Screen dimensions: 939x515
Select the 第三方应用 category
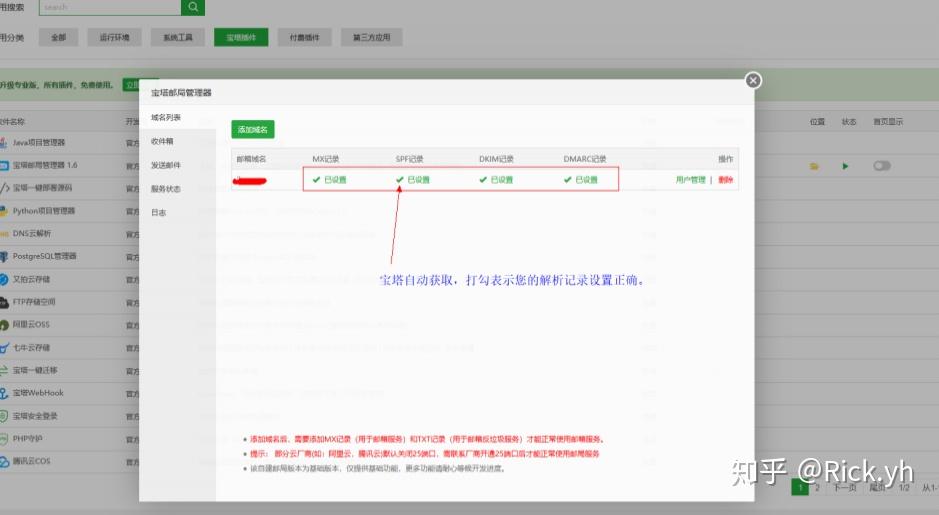point(371,37)
